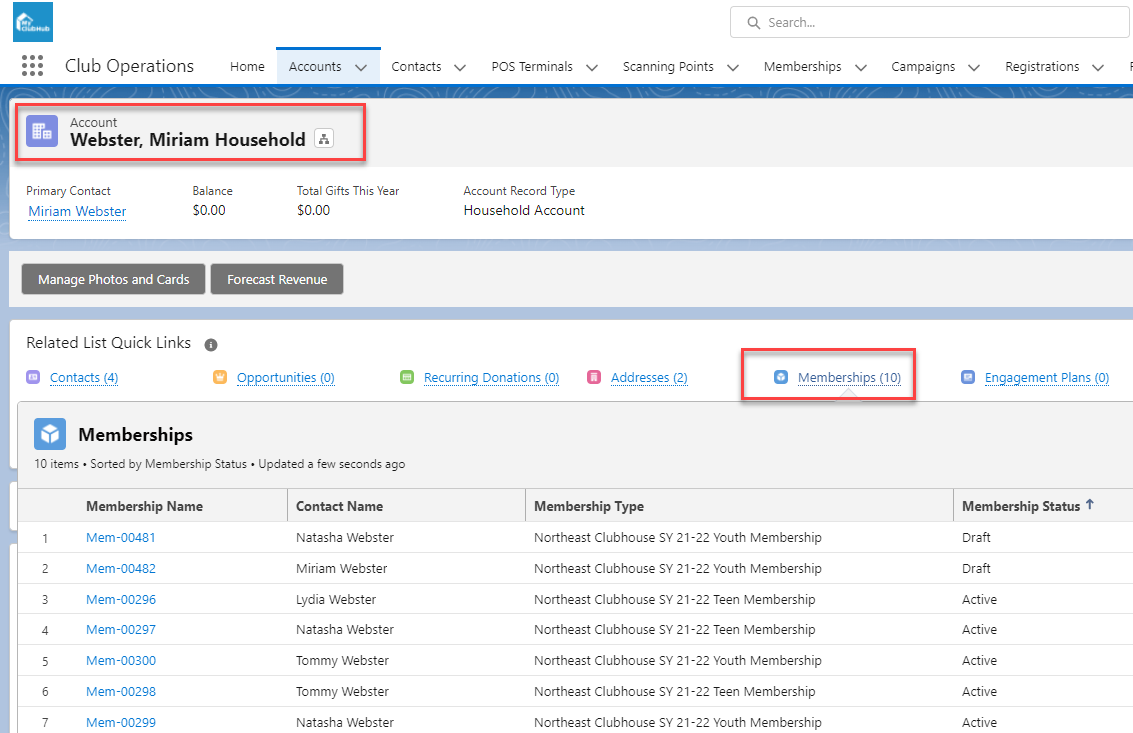The image size is (1133, 733).
Task: Click the Memberships cube icon in list header
Action: (50, 434)
